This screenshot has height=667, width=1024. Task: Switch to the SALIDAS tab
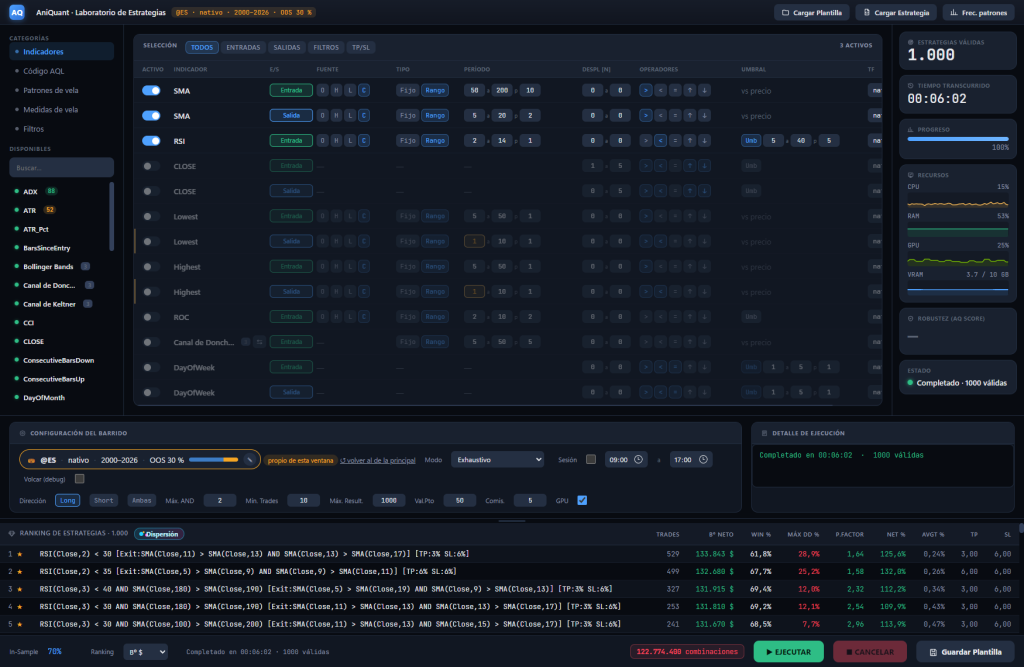pos(287,47)
